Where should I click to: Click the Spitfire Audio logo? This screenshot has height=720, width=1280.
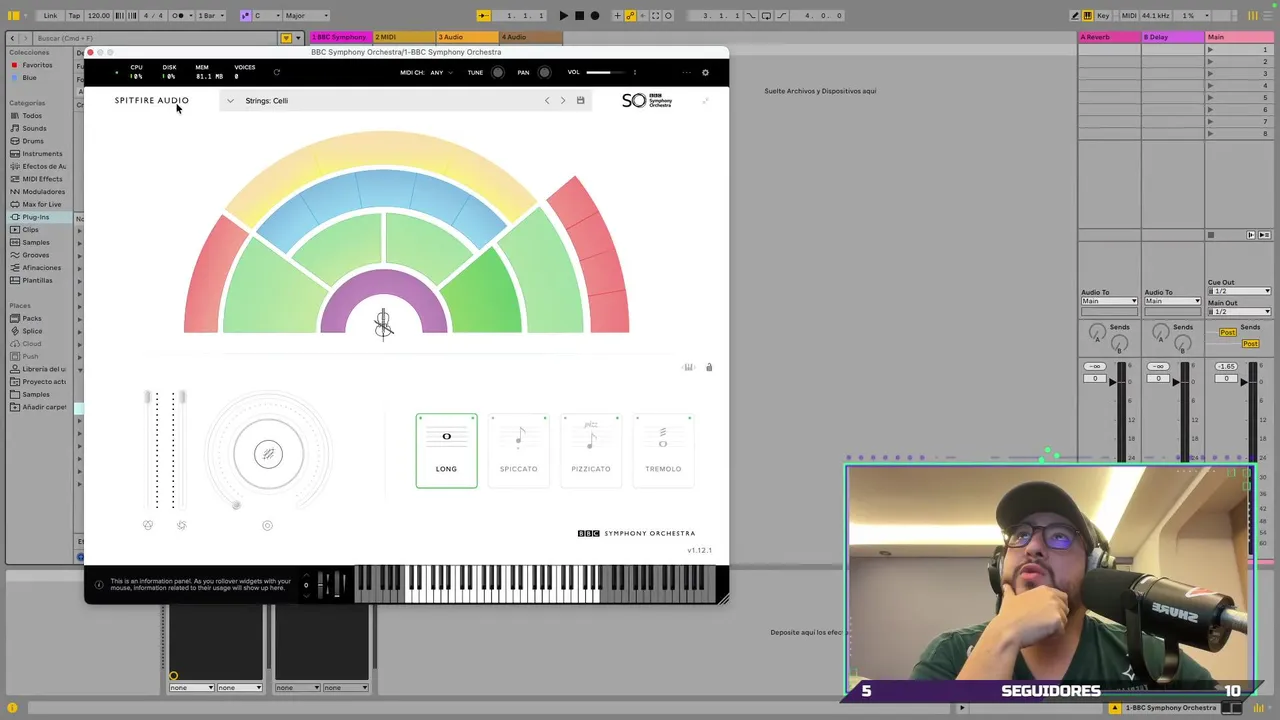pyautogui.click(x=151, y=100)
